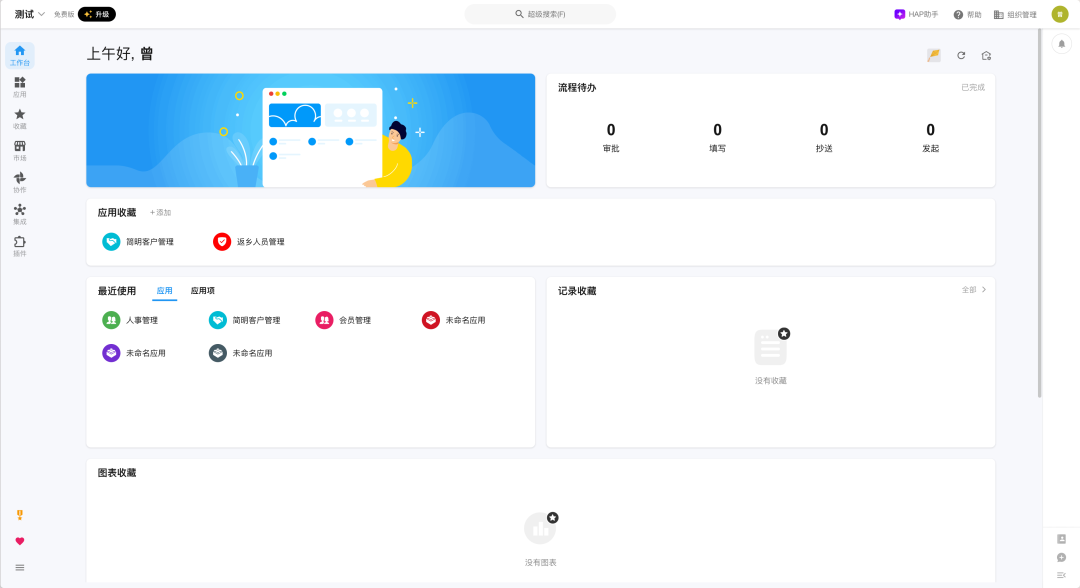Open dark gray 未命名应用 app

240,353
